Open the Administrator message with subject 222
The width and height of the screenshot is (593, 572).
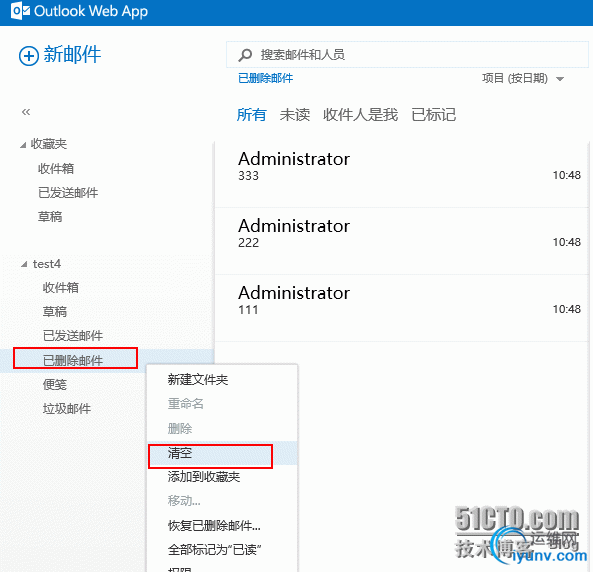(x=402, y=241)
